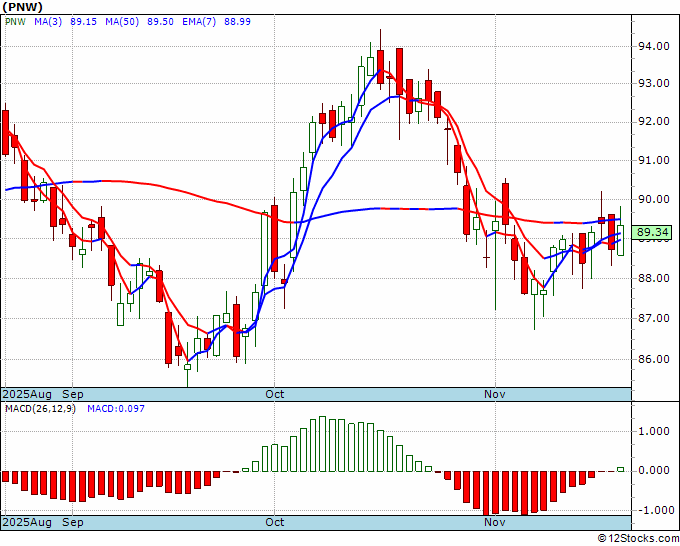680x546 pixels.
Task: Click the MACD:0.097 value label
Action: point(116,409)
